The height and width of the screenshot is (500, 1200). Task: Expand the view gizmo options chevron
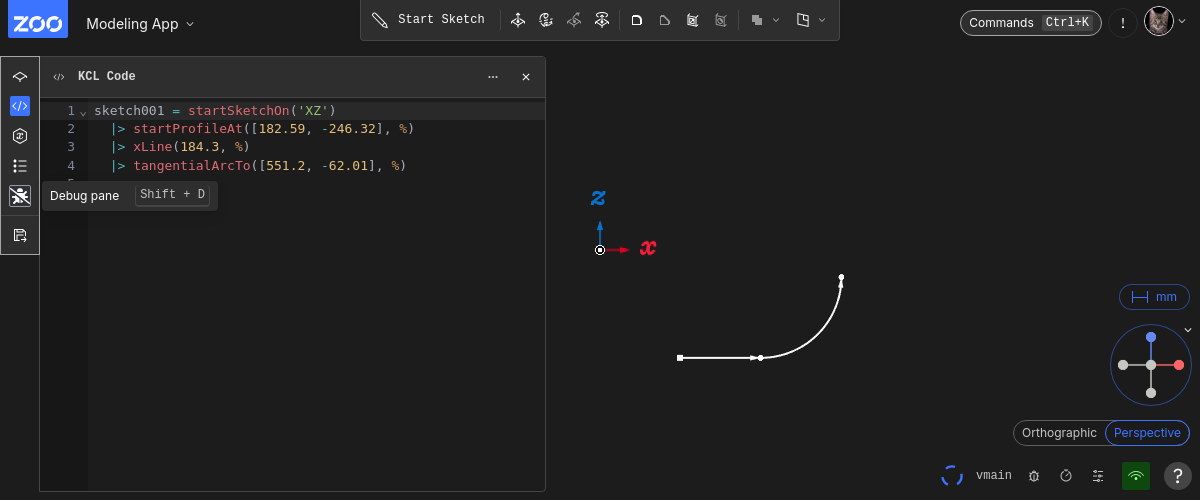(x=1188, y=330)
